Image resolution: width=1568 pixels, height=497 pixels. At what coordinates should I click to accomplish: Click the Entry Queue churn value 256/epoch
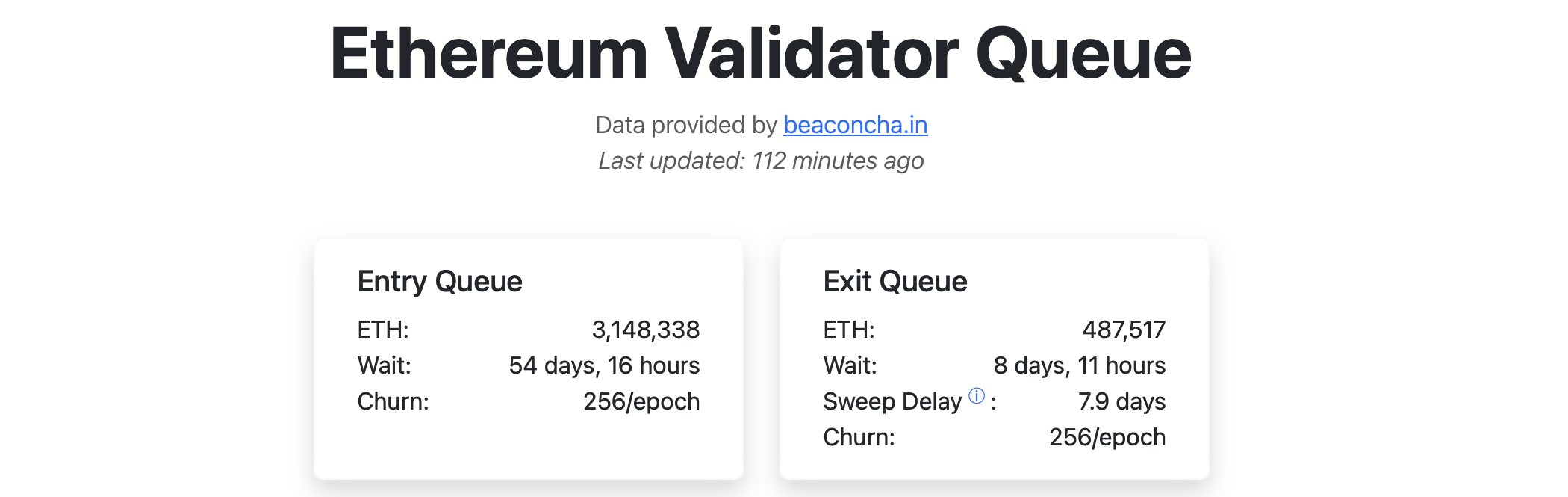[641, 401]
